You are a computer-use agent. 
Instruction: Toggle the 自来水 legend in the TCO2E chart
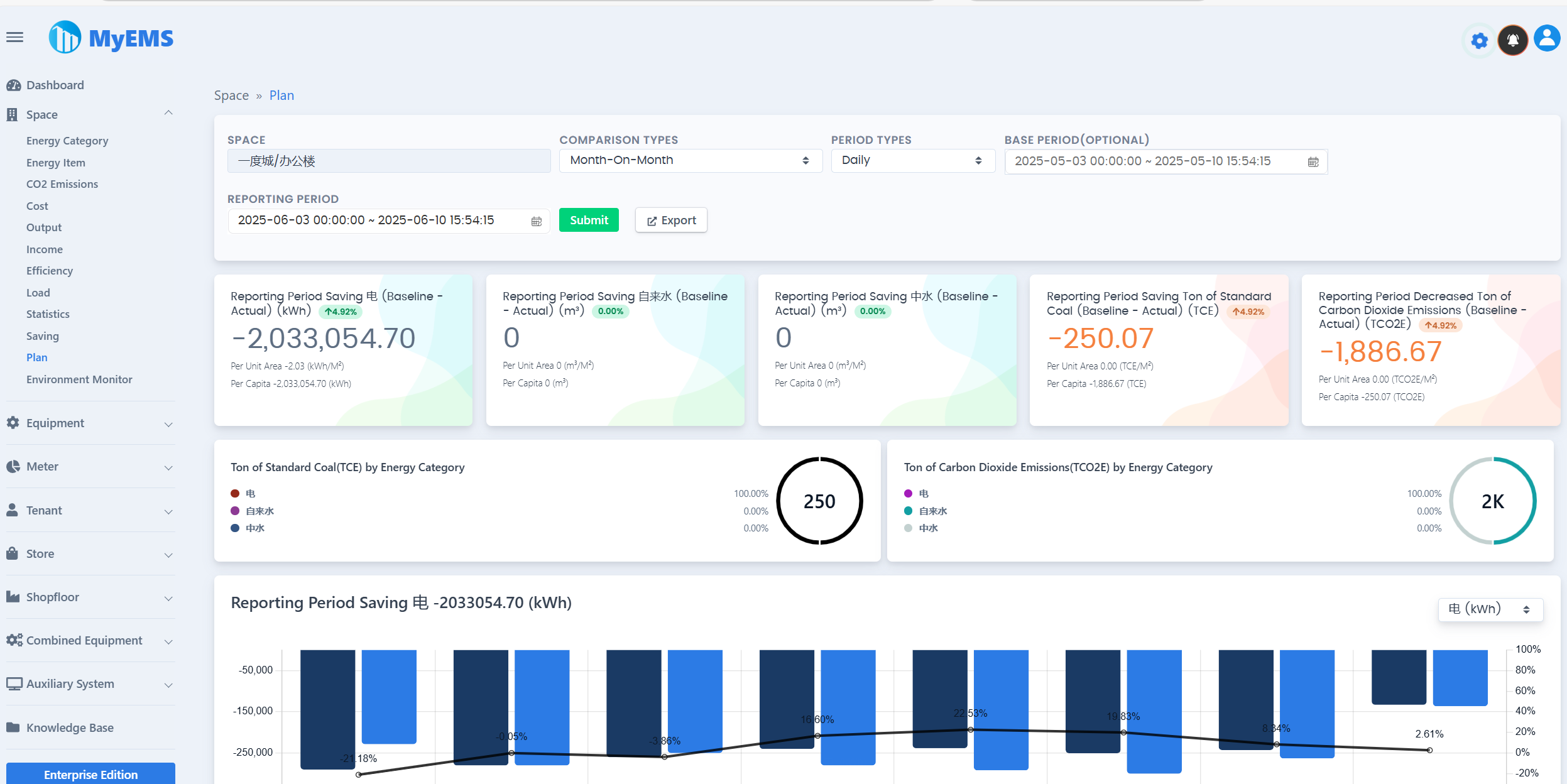click(x=932, y=511)
